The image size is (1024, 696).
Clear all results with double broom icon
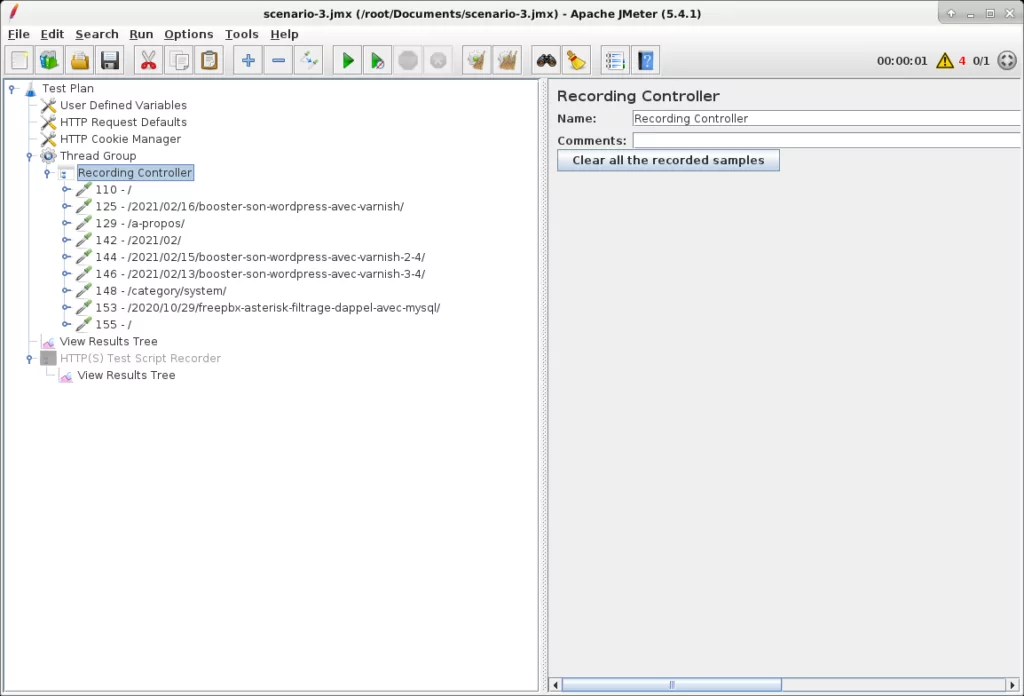pyautogui.click(x=507, y=61)
